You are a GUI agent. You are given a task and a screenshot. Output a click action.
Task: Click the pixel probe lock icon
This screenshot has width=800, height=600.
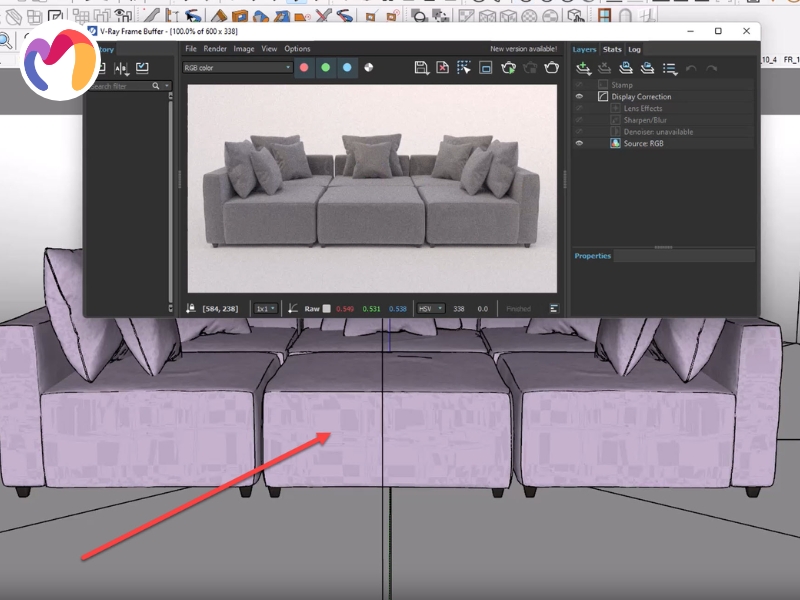click(190, 308)
